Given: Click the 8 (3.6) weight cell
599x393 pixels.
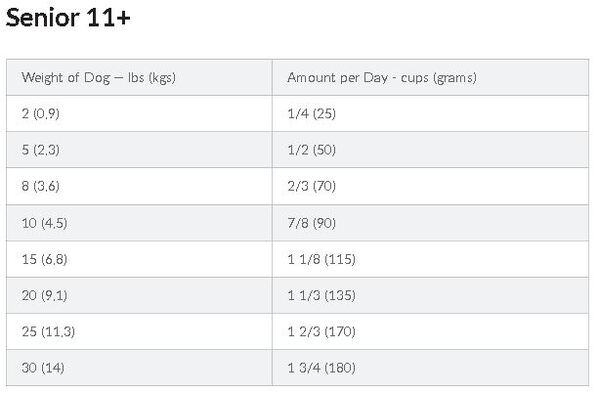Looking at the screenshot, I should coord(139,186).
